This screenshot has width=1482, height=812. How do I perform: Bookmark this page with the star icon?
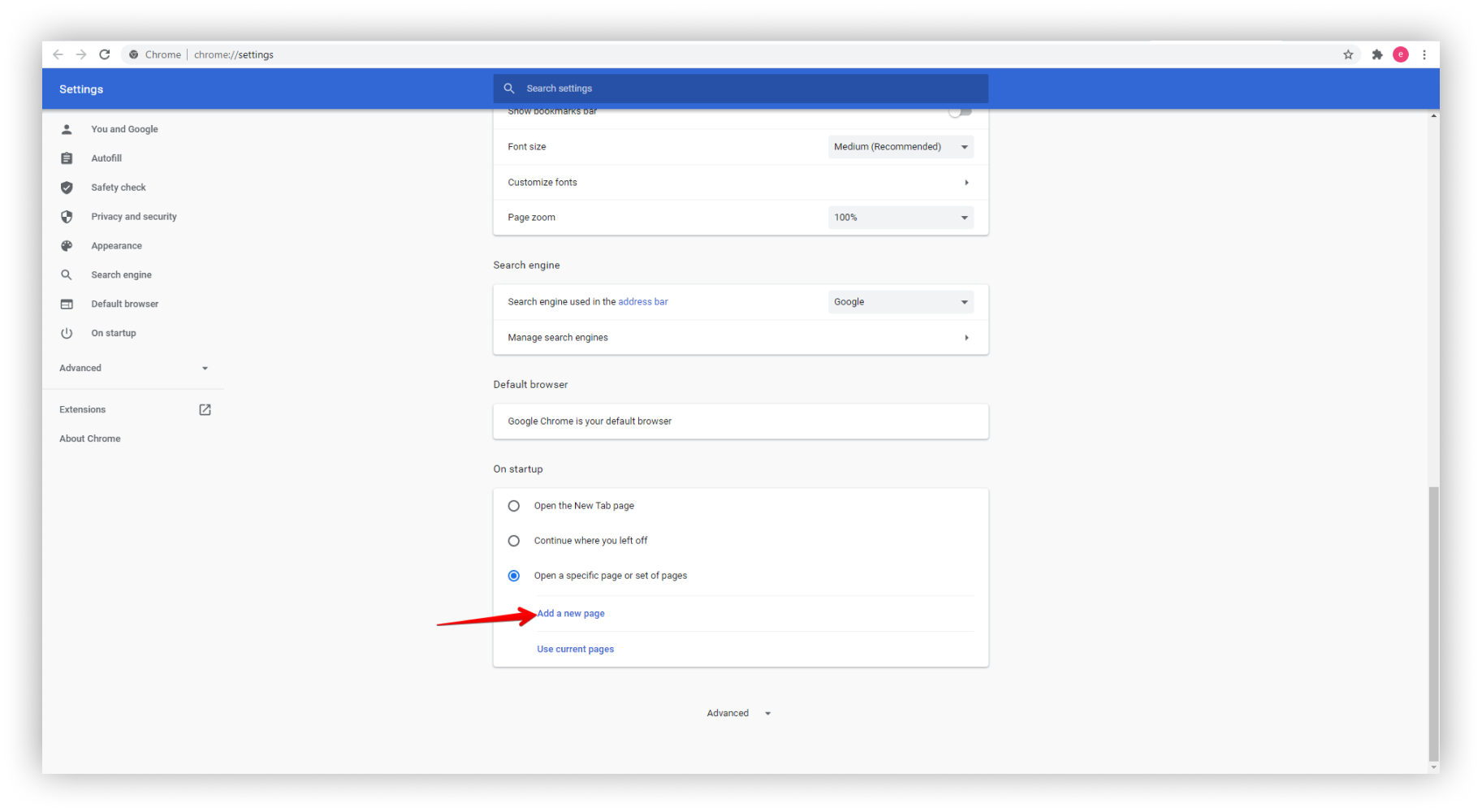1348,54
